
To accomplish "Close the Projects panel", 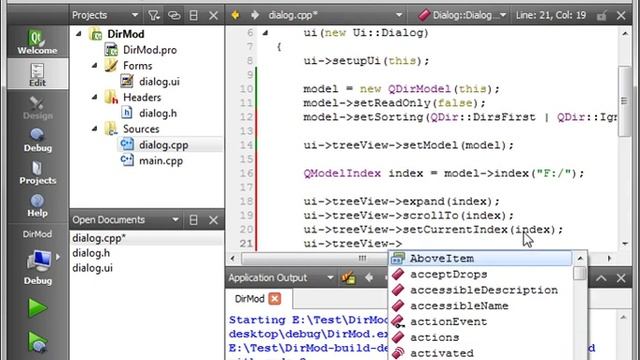I will pyautogui.click(x=213, y=16).
